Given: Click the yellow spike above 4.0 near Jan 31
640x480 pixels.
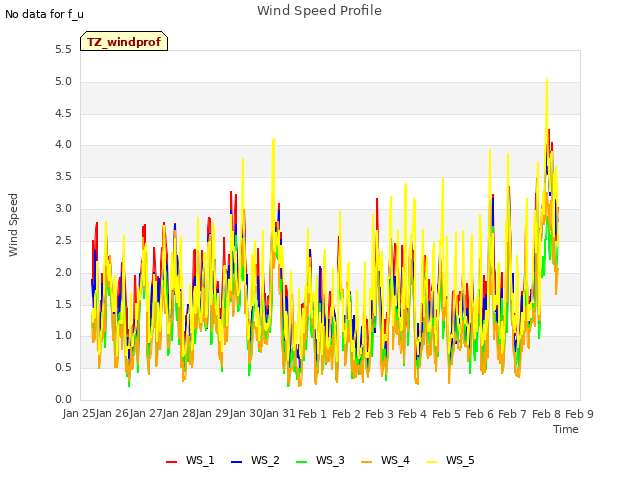Looking at the screenshot, I should click(x=273, y=141).
